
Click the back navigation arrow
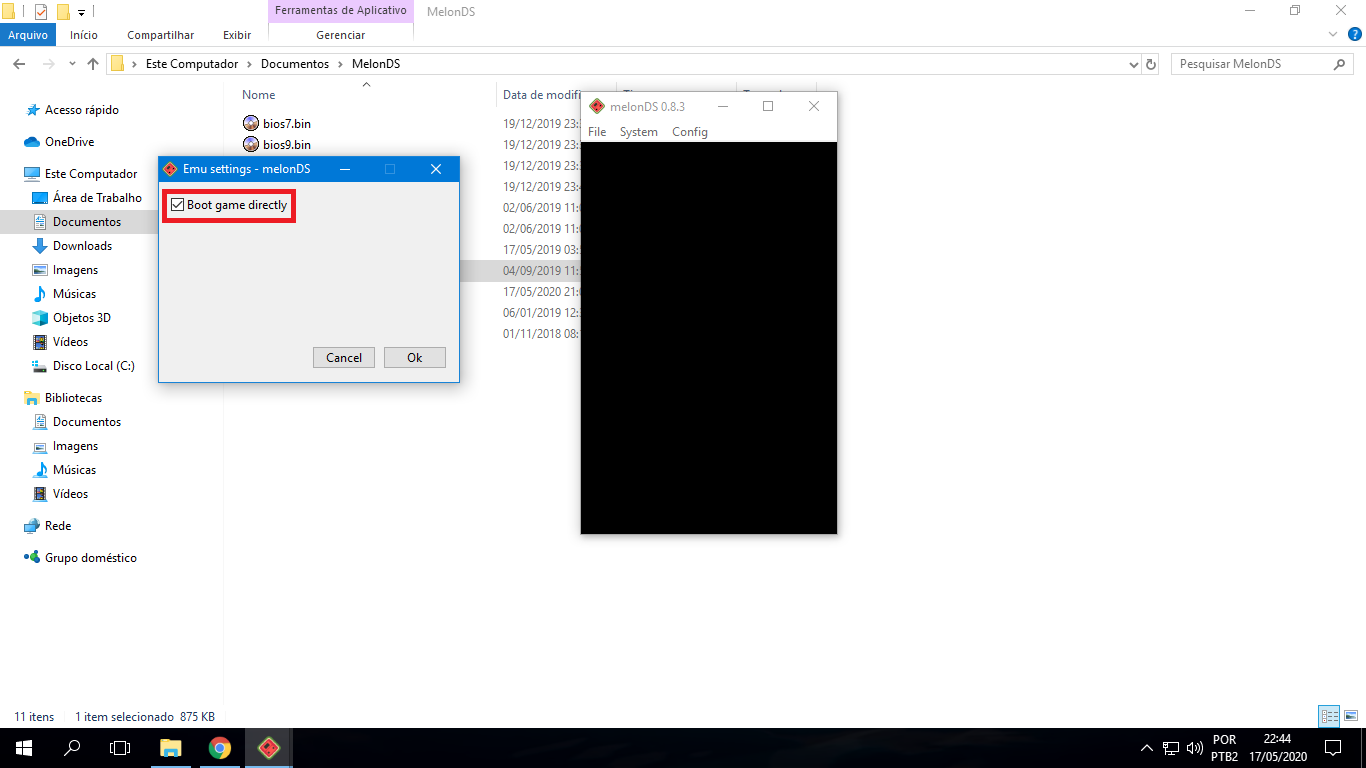tap(18, 63)
